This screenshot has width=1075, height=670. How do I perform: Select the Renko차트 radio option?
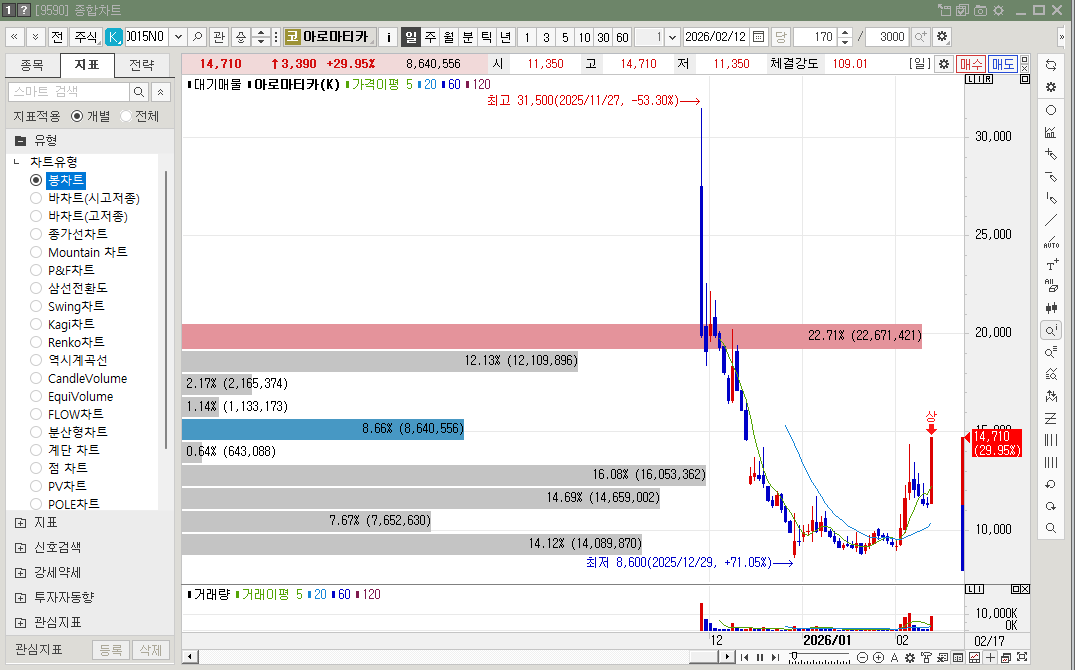[x=36, y=342]
